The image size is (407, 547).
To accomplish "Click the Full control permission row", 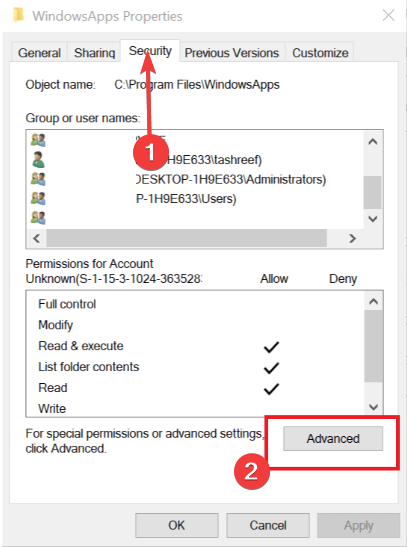I will click(x=195, y=304).
